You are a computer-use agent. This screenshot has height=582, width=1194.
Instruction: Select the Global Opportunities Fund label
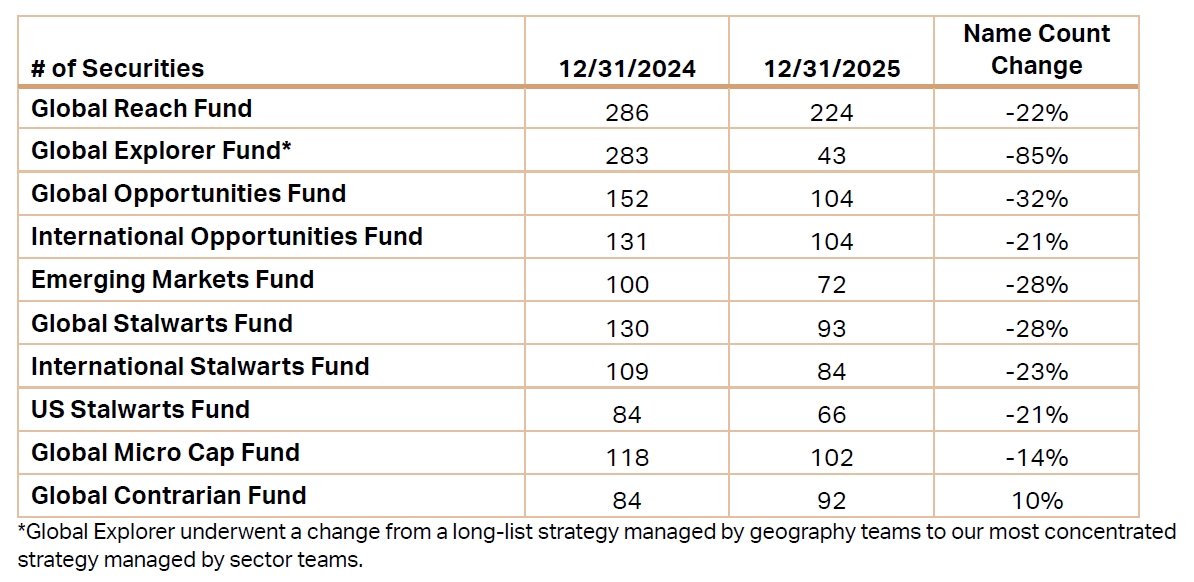[188, 194]
